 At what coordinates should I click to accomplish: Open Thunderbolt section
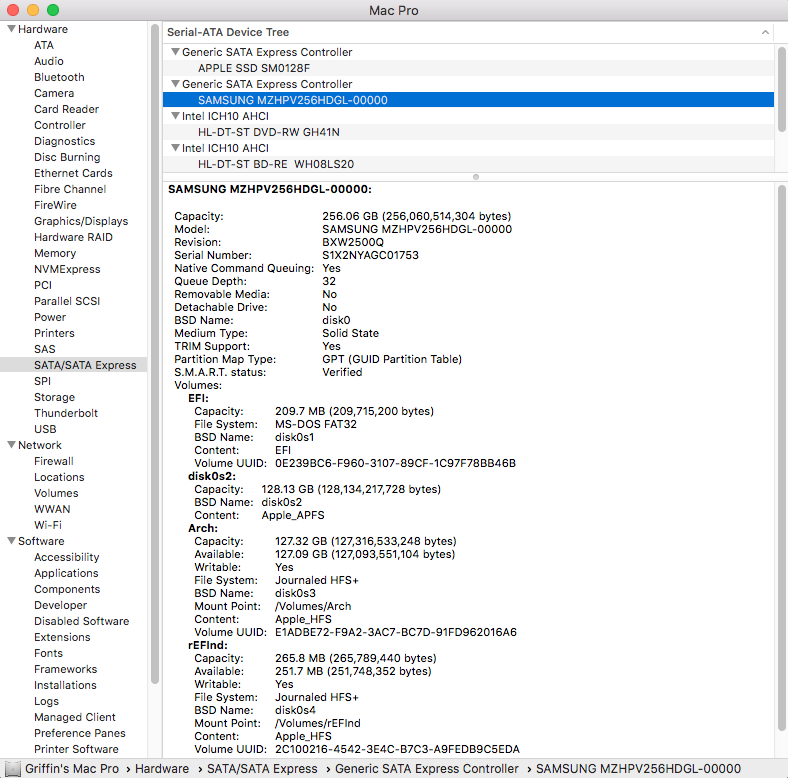[x=66, y=413]
